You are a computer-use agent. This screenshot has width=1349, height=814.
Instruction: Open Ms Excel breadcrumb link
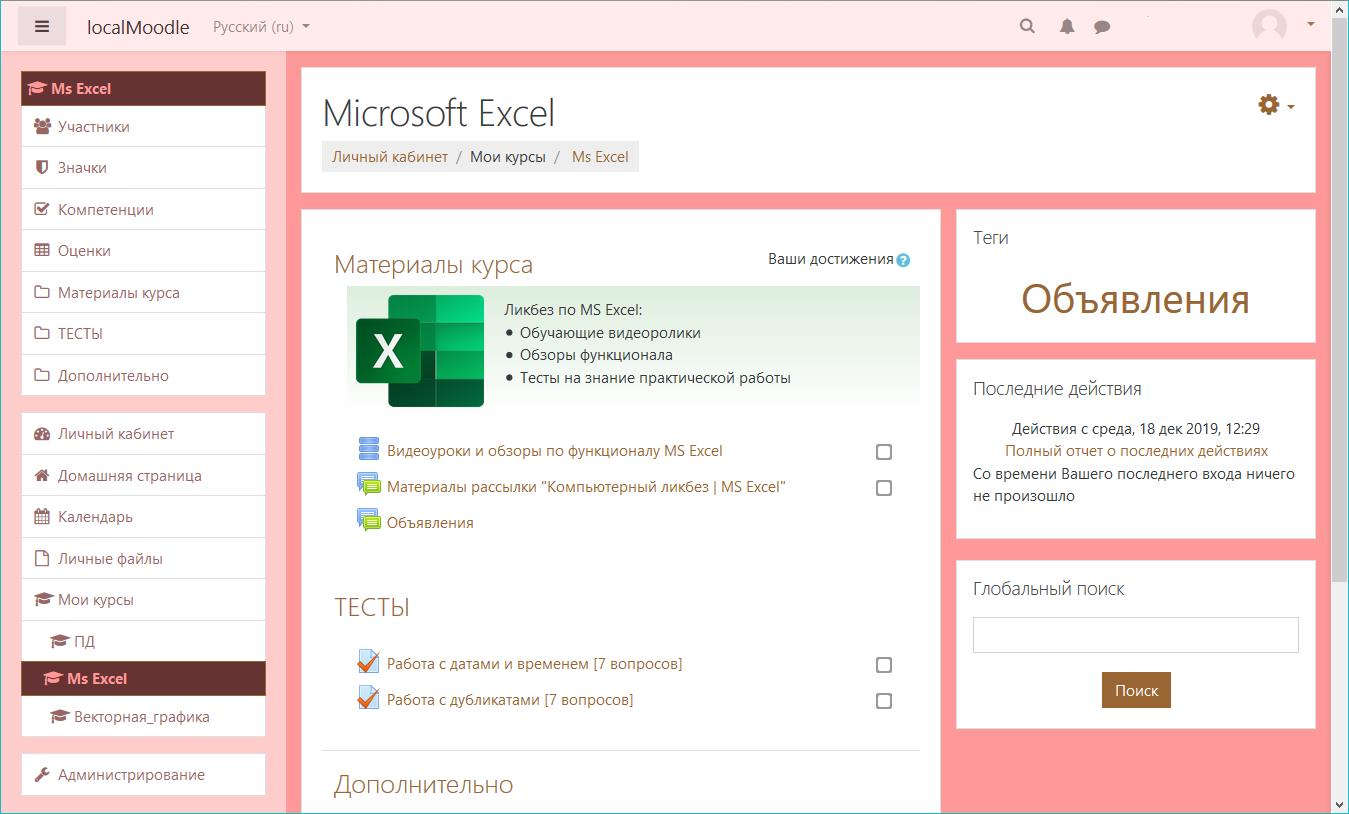600,157
